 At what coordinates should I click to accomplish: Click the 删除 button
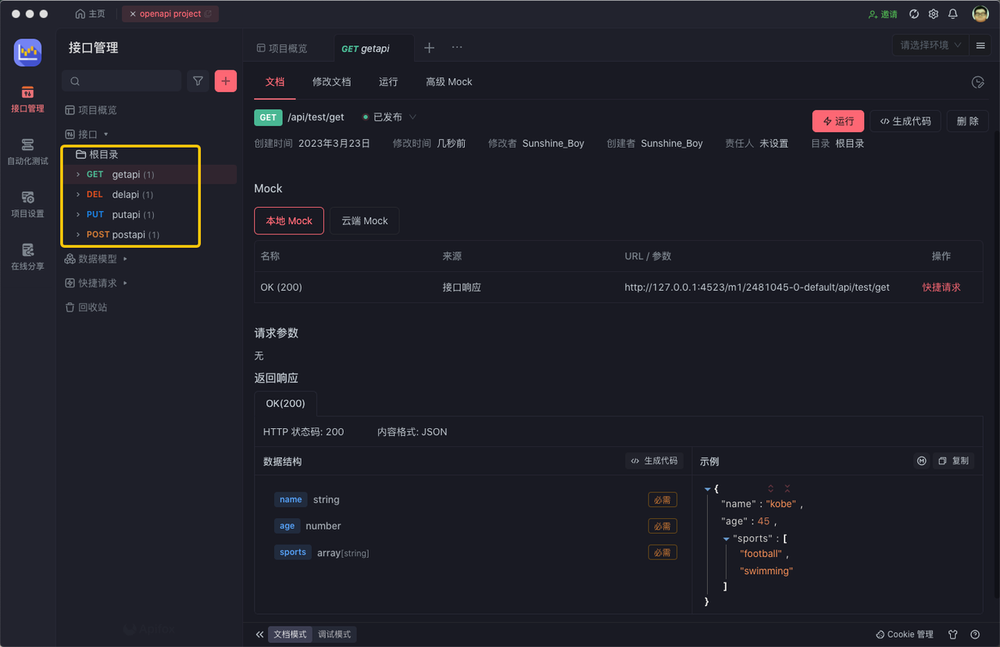[967, 121]
